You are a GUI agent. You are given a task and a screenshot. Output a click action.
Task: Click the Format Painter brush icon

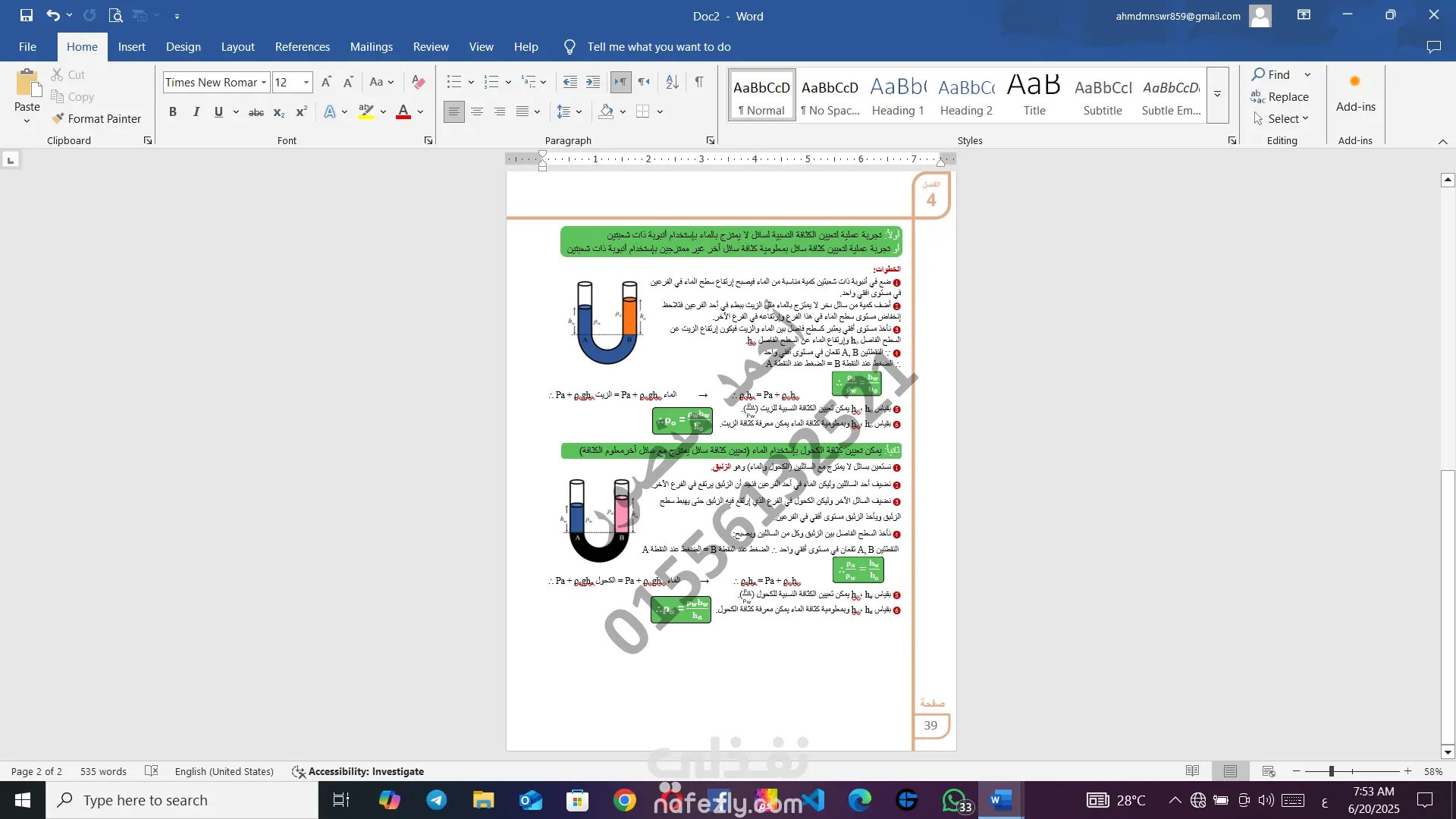(x=58, y=118)
